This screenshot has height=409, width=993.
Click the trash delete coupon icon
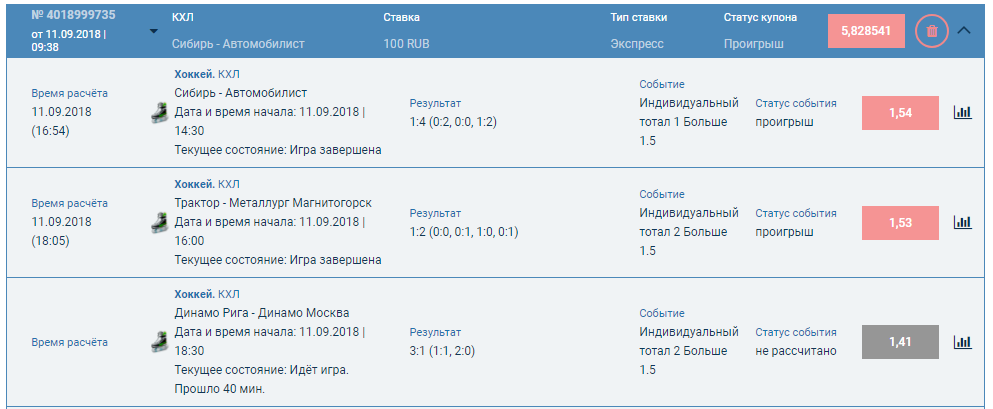tap(932, 31)
